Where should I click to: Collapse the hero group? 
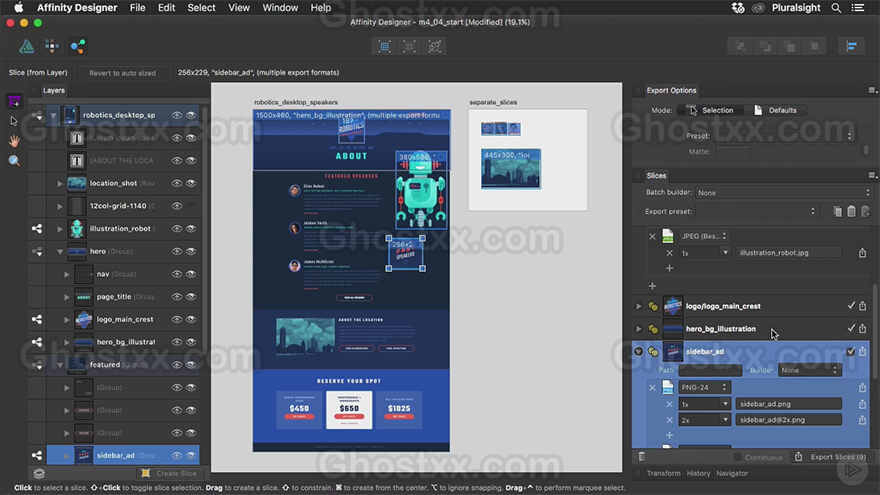pos(59,252)
